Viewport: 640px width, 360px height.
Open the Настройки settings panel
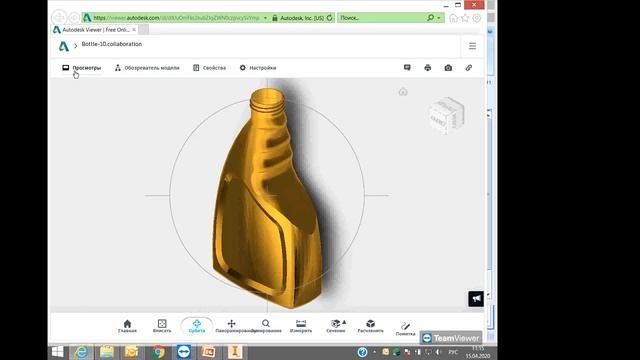pyautogui.click(x=258, y=68)
